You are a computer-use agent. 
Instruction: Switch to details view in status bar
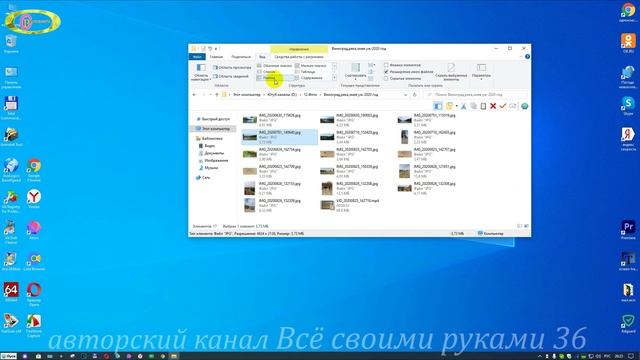519,226
